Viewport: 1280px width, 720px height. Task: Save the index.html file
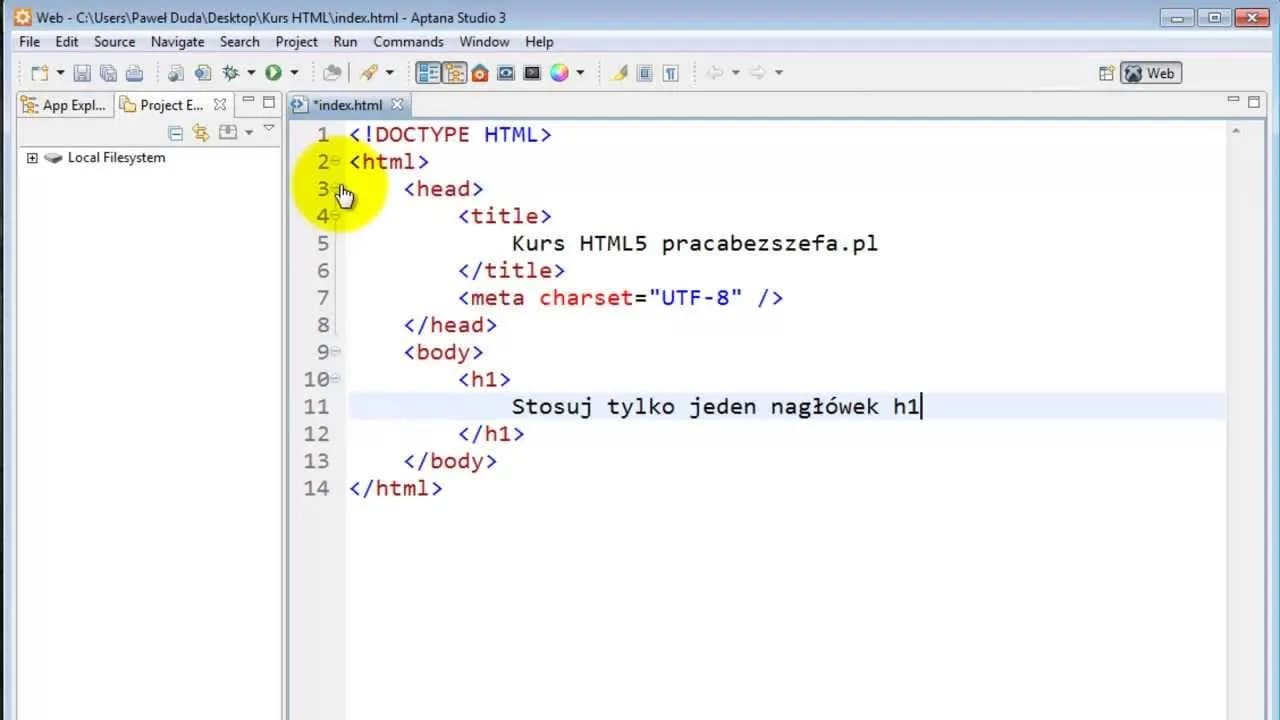click(84, 72)
